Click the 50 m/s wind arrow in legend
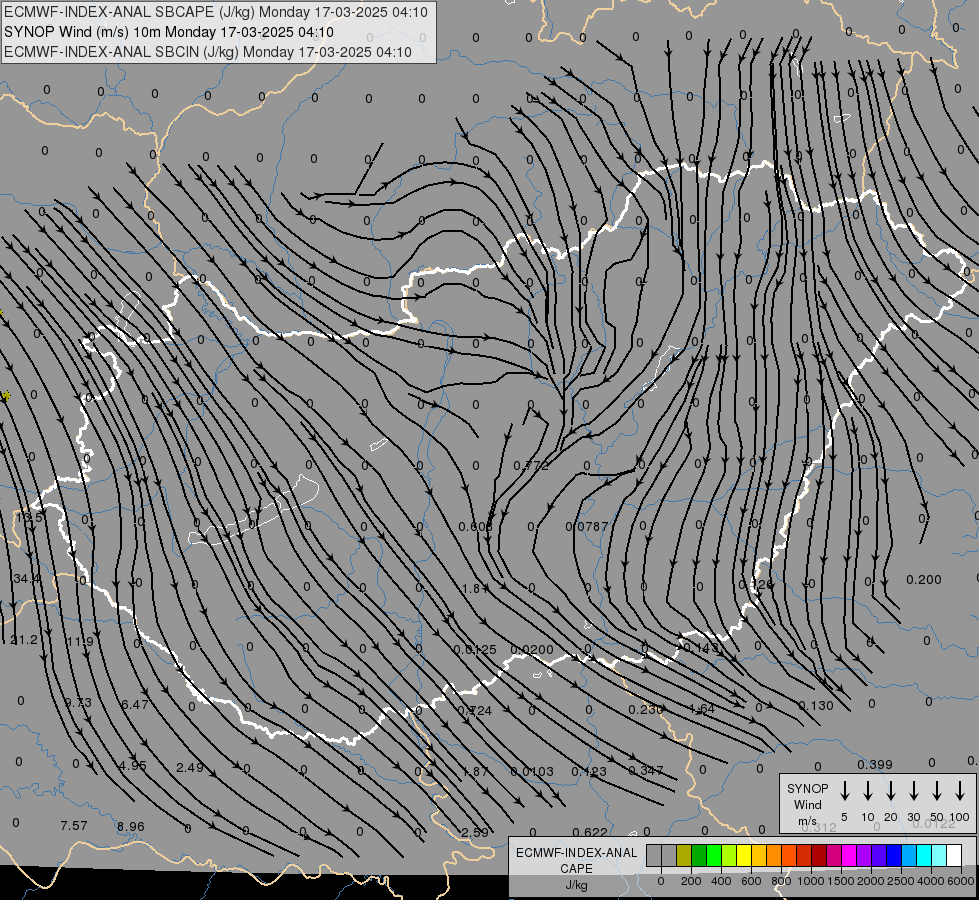The image size is (979, 900). pos(937,791)
